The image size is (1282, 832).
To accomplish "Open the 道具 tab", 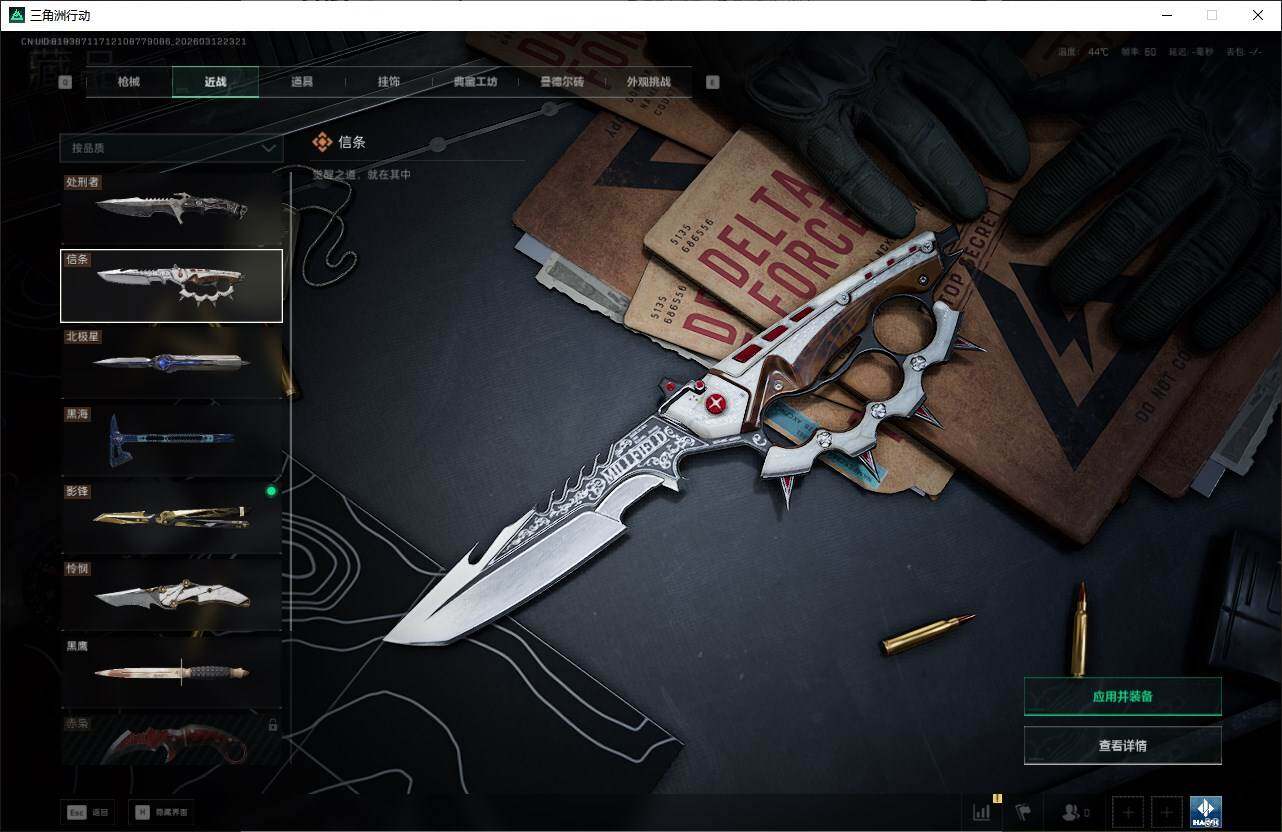I will [302, 82].
